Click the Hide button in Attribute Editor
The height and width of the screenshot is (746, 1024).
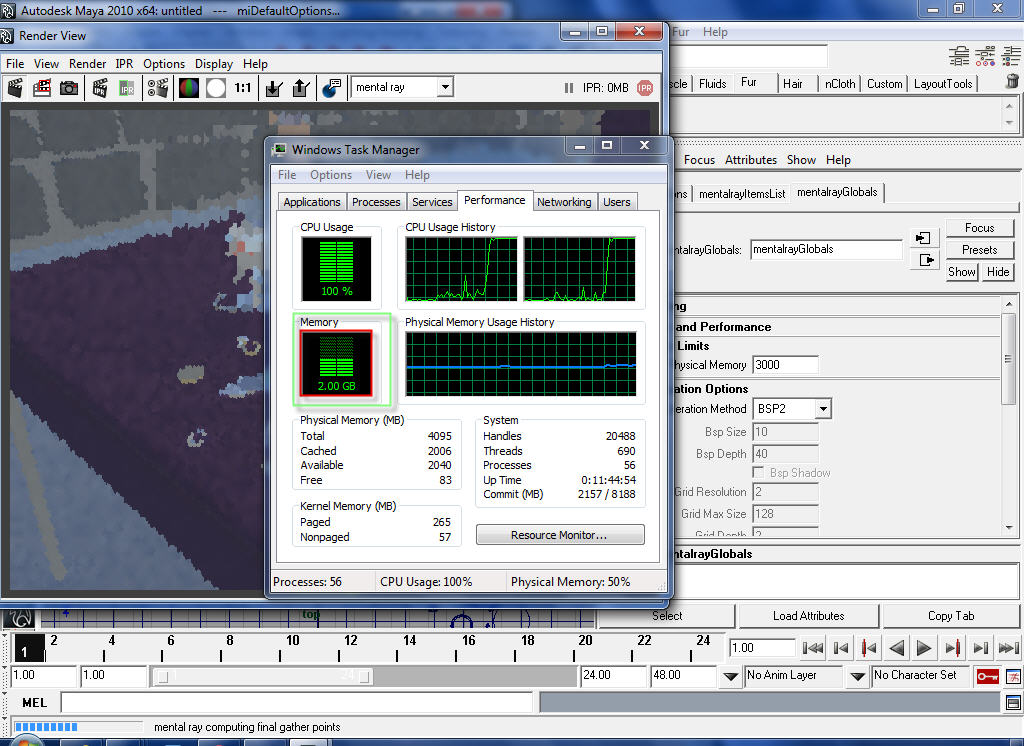[998, 272]
